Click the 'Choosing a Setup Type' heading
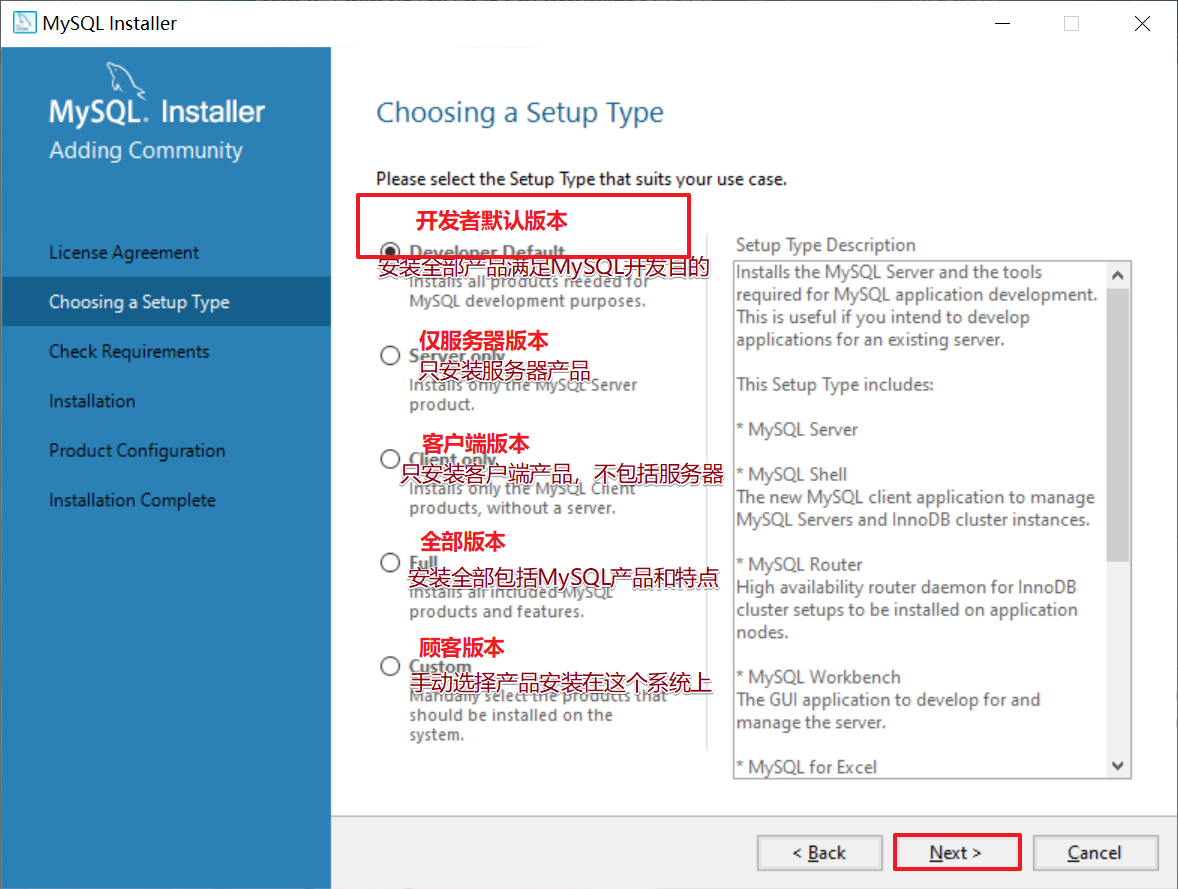 coord(520,113)
